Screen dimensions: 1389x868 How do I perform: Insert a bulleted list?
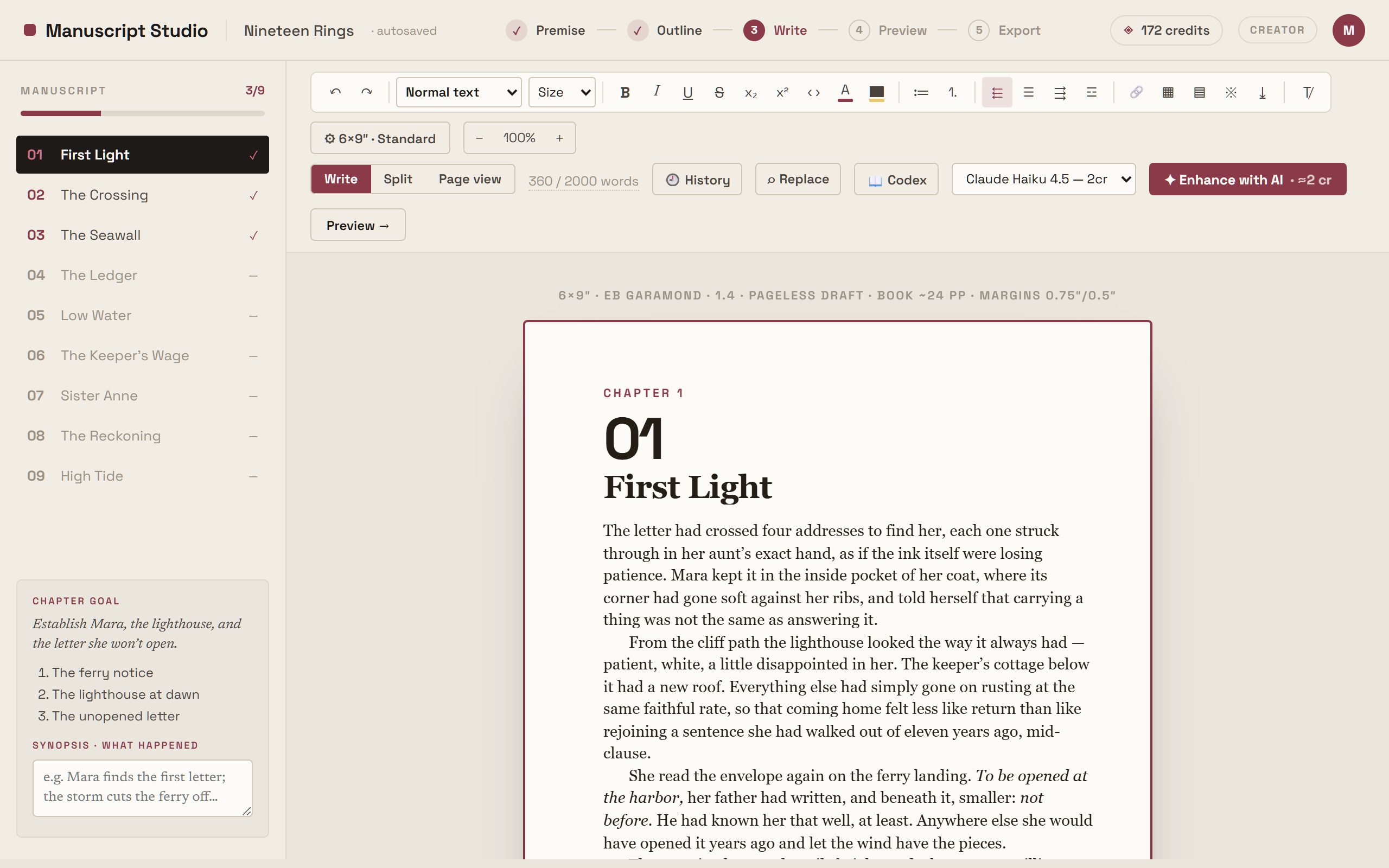click(x=921, y=92)
